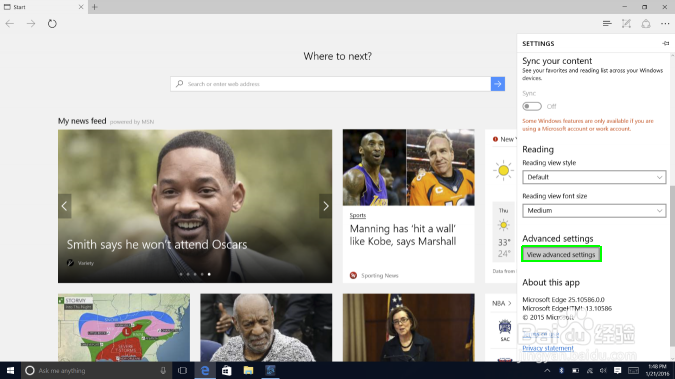Click the taskbar clock showing 1:48 PM
The image size is (675, 379).
pyautogui.click(x=657, y=370)
